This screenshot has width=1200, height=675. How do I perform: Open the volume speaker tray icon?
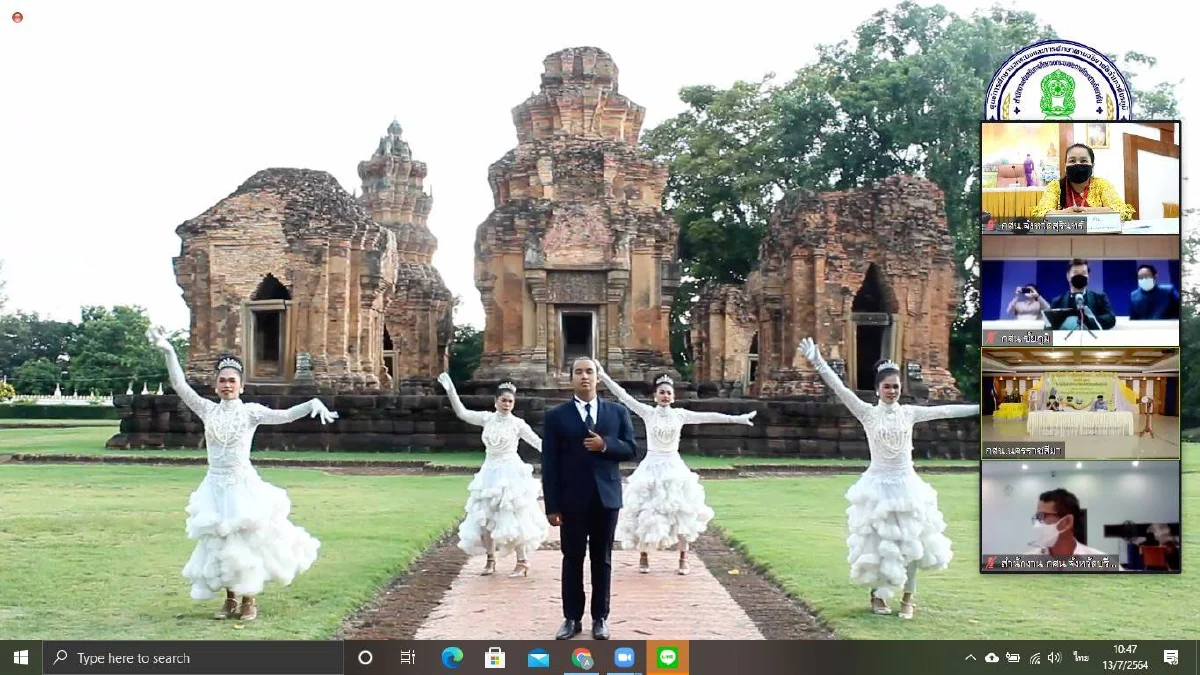tap(1055, 658)
